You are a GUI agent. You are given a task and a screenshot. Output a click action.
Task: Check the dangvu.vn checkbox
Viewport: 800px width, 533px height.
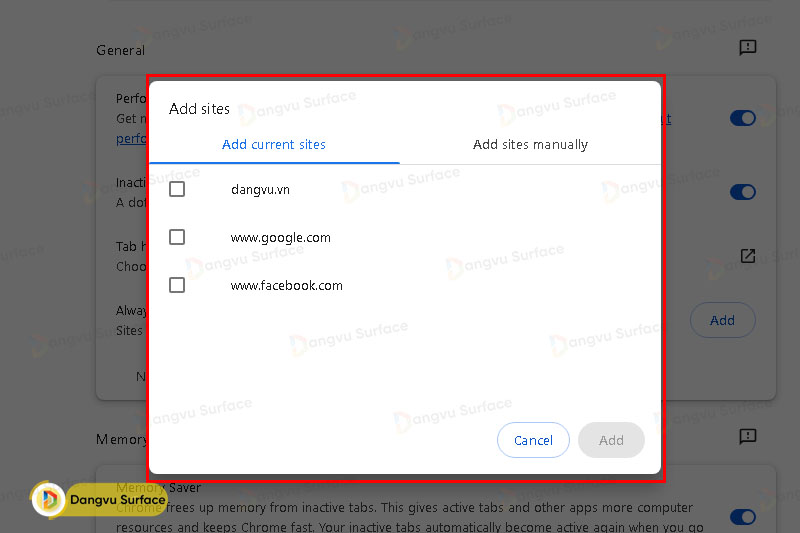[177, 189]
